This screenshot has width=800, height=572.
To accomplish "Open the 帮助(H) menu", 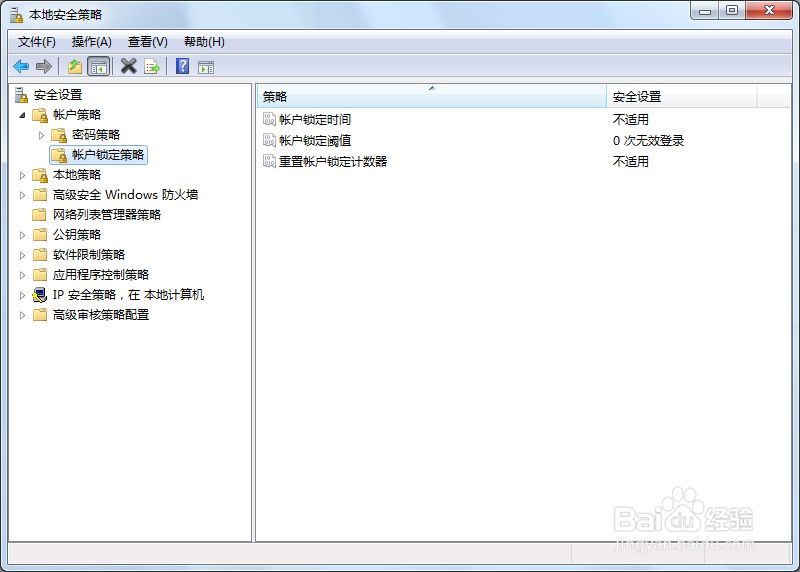I will [x=204, y=42].
